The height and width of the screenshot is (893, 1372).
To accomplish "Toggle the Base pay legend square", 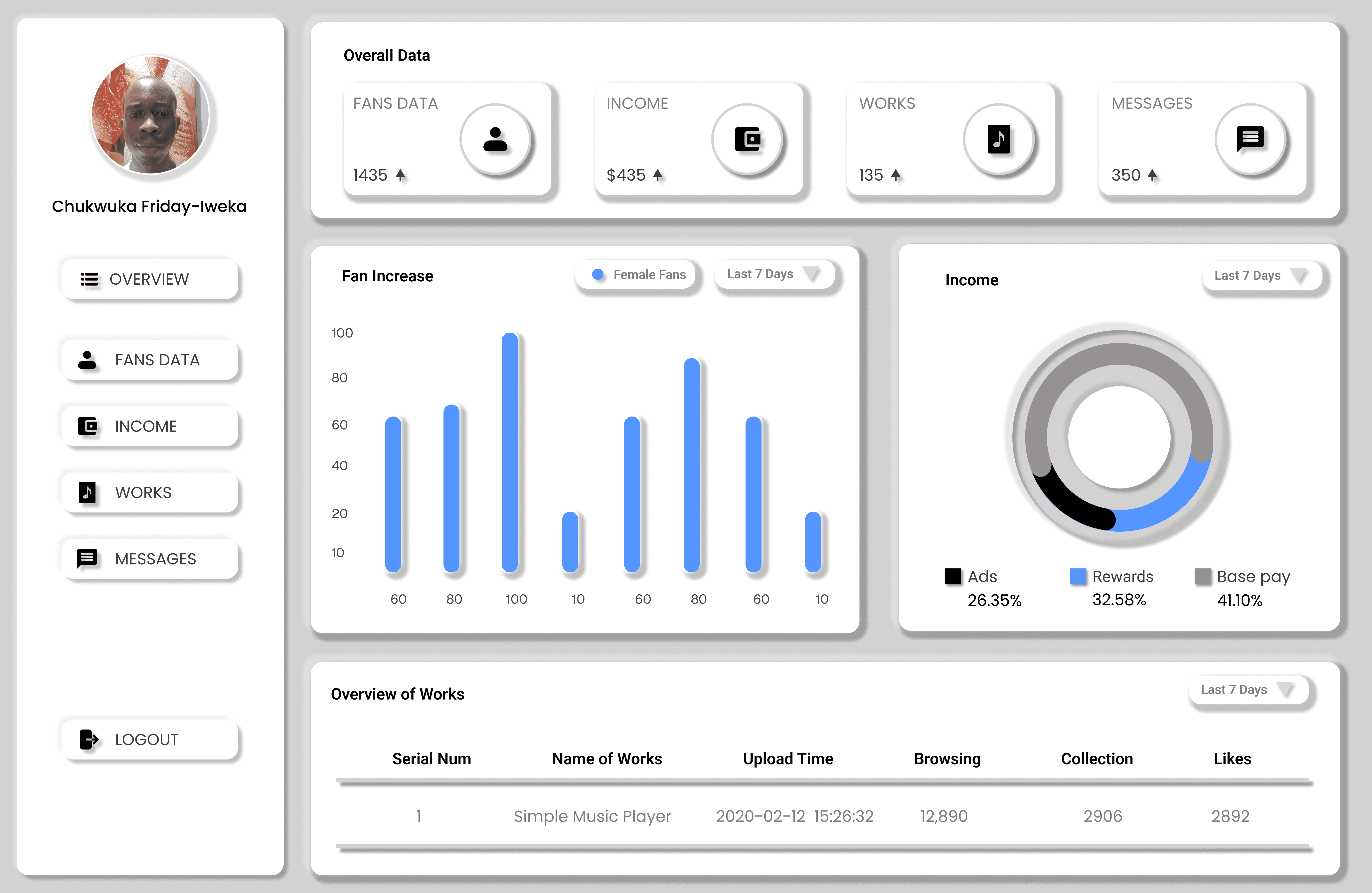I will point(1203,576).
